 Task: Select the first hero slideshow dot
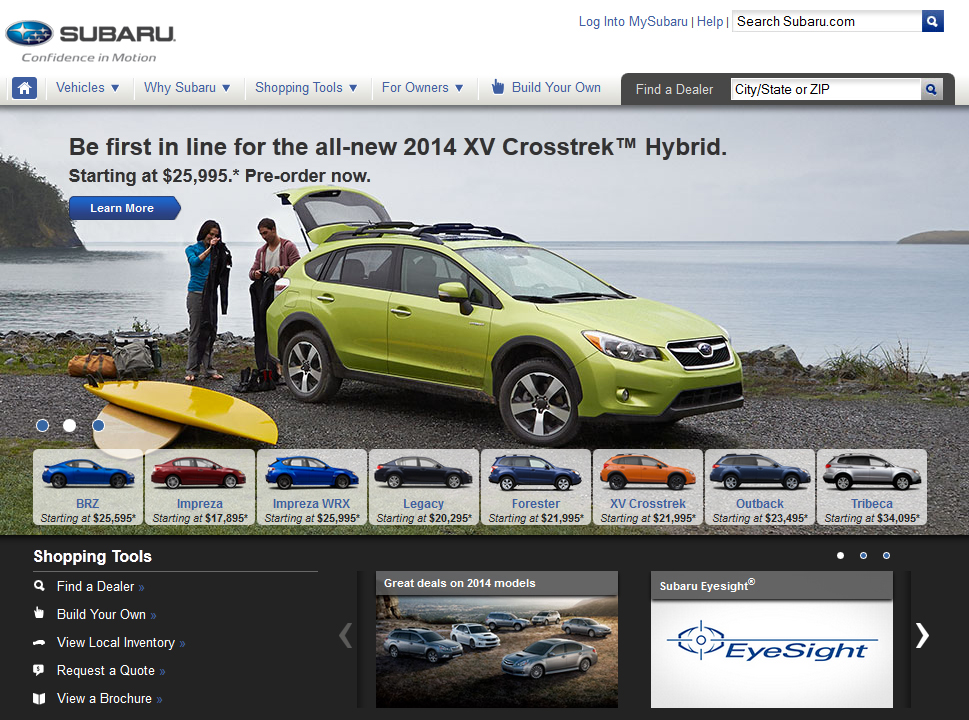click(42, 425)
